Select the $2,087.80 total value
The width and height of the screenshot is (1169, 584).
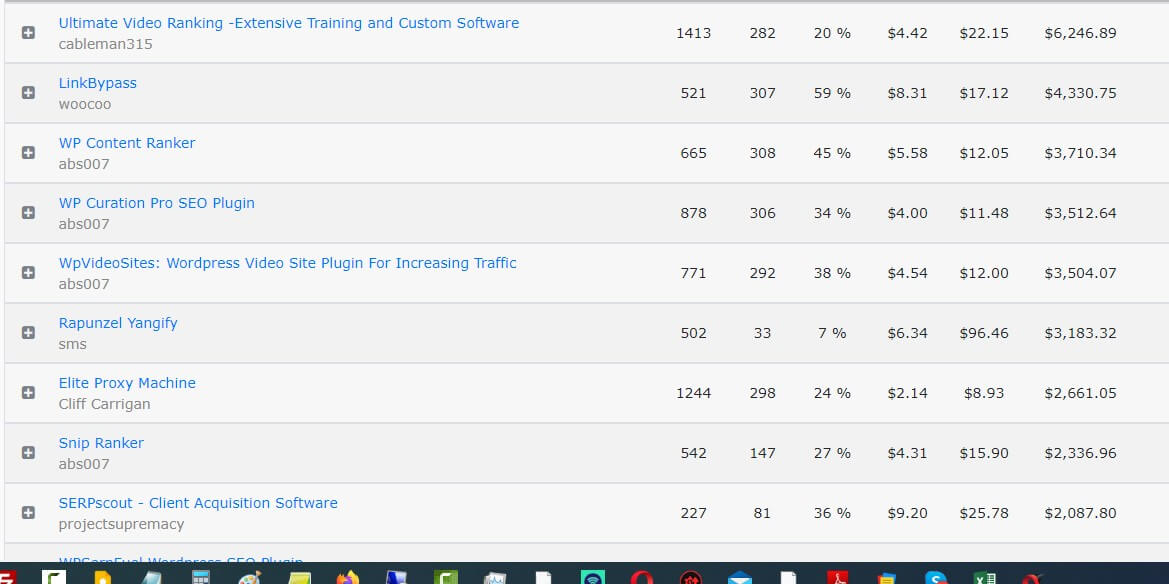coord(1080,513)
